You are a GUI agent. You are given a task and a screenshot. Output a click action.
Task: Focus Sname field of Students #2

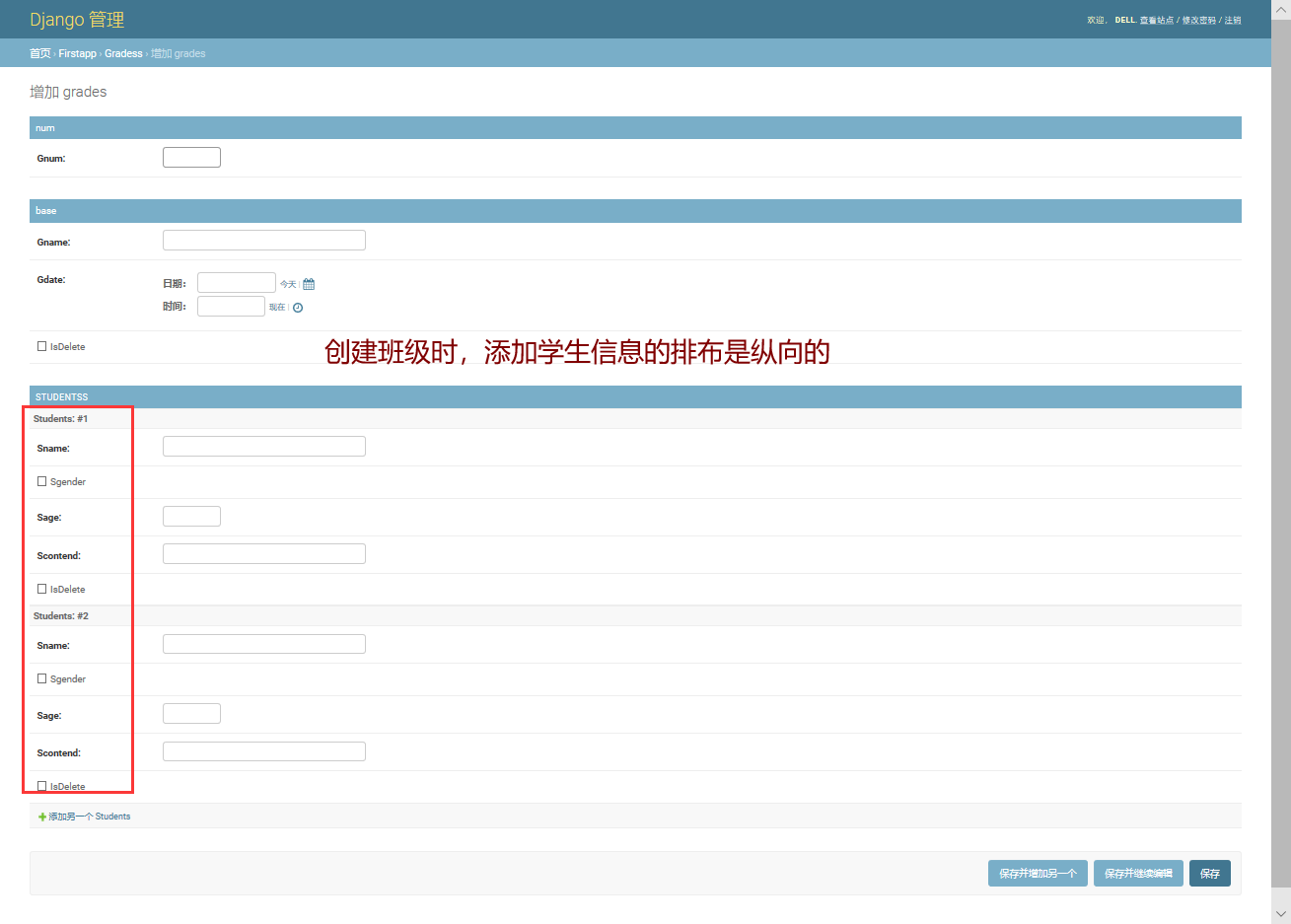264,644
